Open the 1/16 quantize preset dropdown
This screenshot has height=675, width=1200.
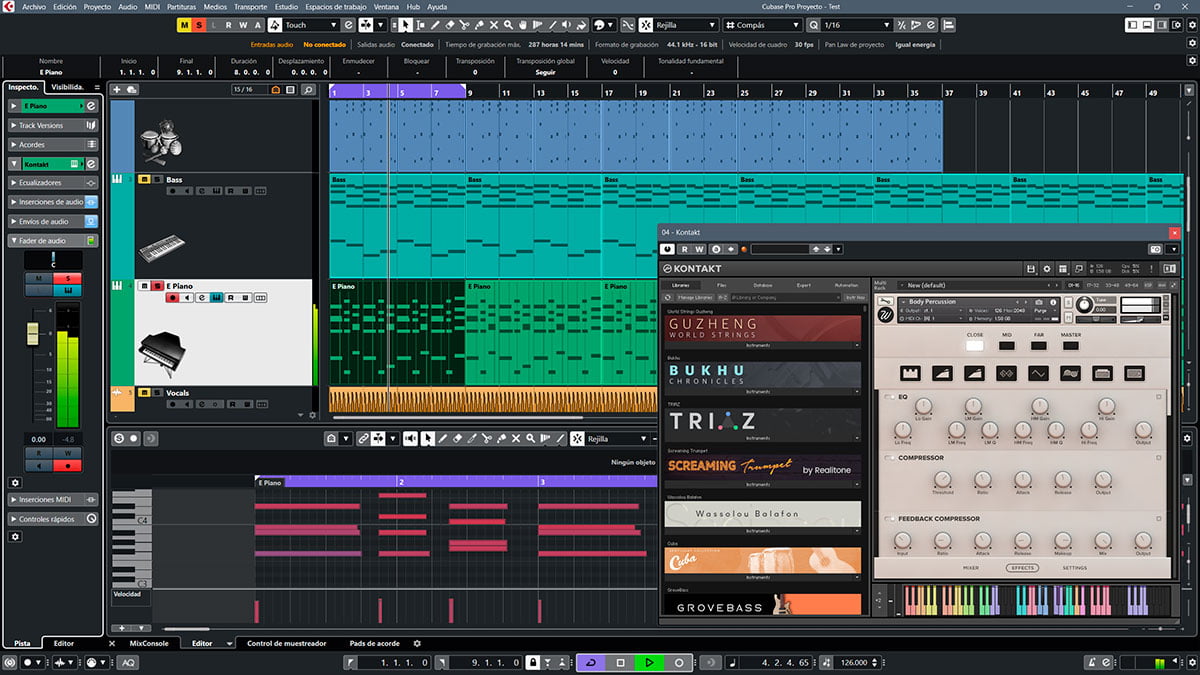[859, 24]
